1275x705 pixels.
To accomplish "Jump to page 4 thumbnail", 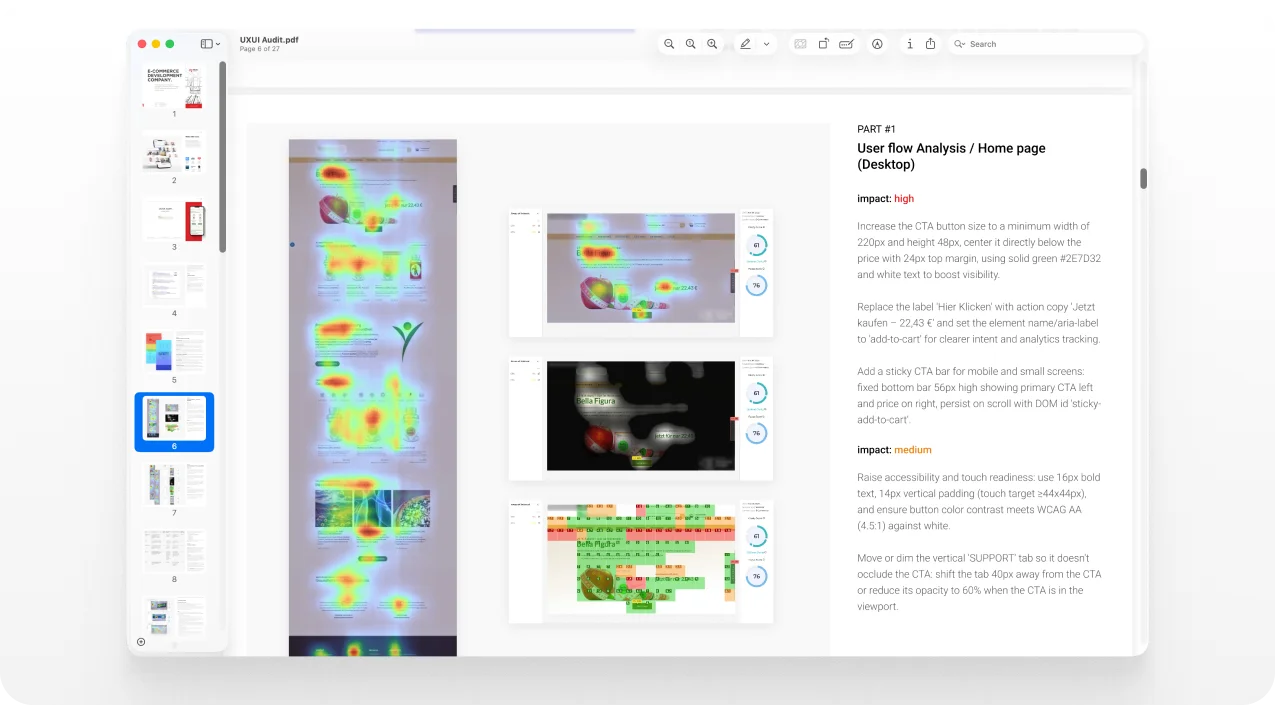I will click(x=174, y=285).
